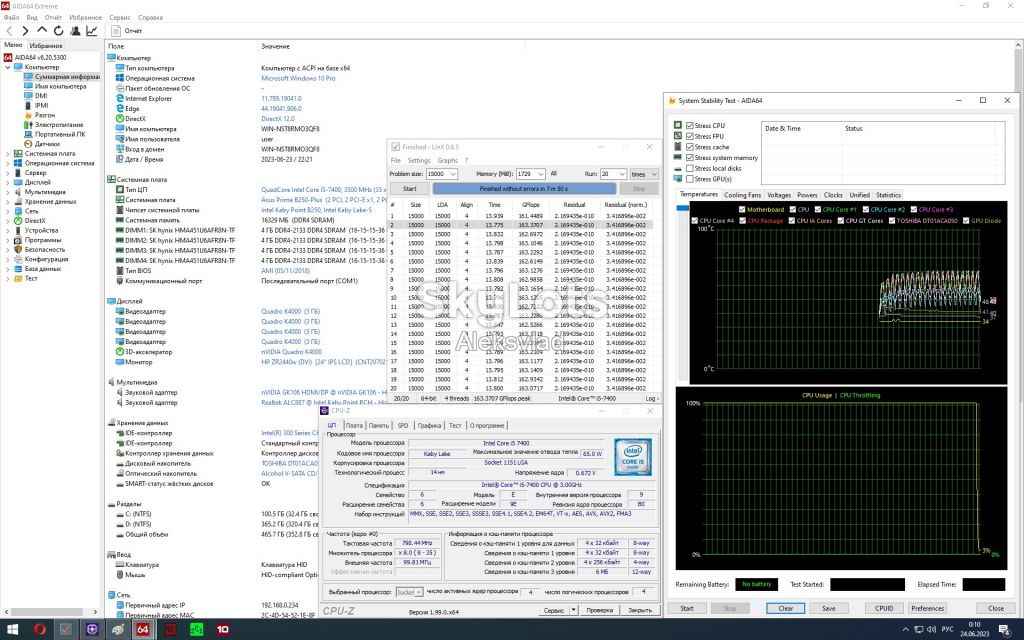
Task: Uncheck Stress CPU checkbox
Action: pos(690,125)
